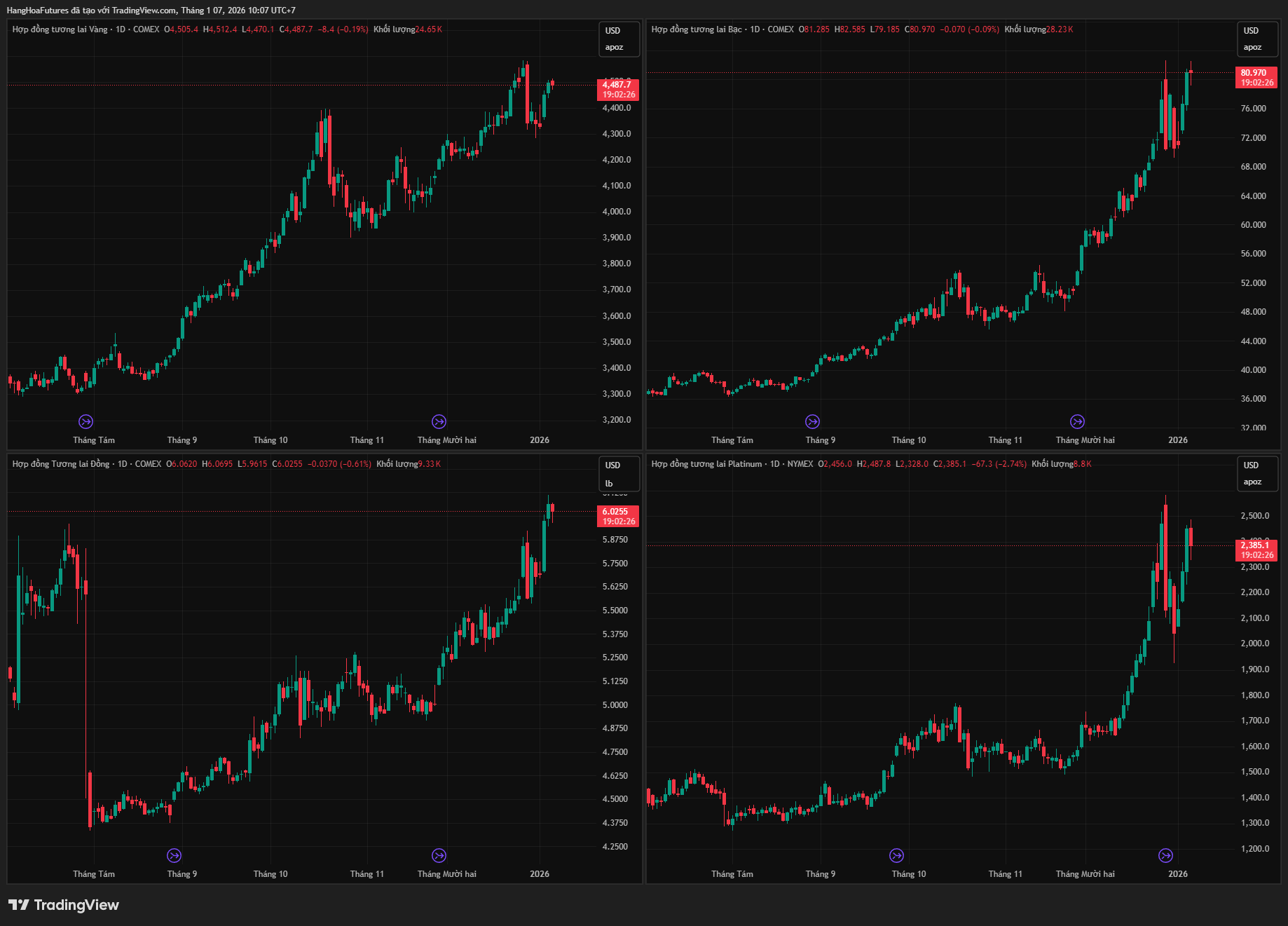This screenshot has height=926, width=1288.
Task: Open the apoz unit selector on the Silver chart
Action: tap(1252, 48)
